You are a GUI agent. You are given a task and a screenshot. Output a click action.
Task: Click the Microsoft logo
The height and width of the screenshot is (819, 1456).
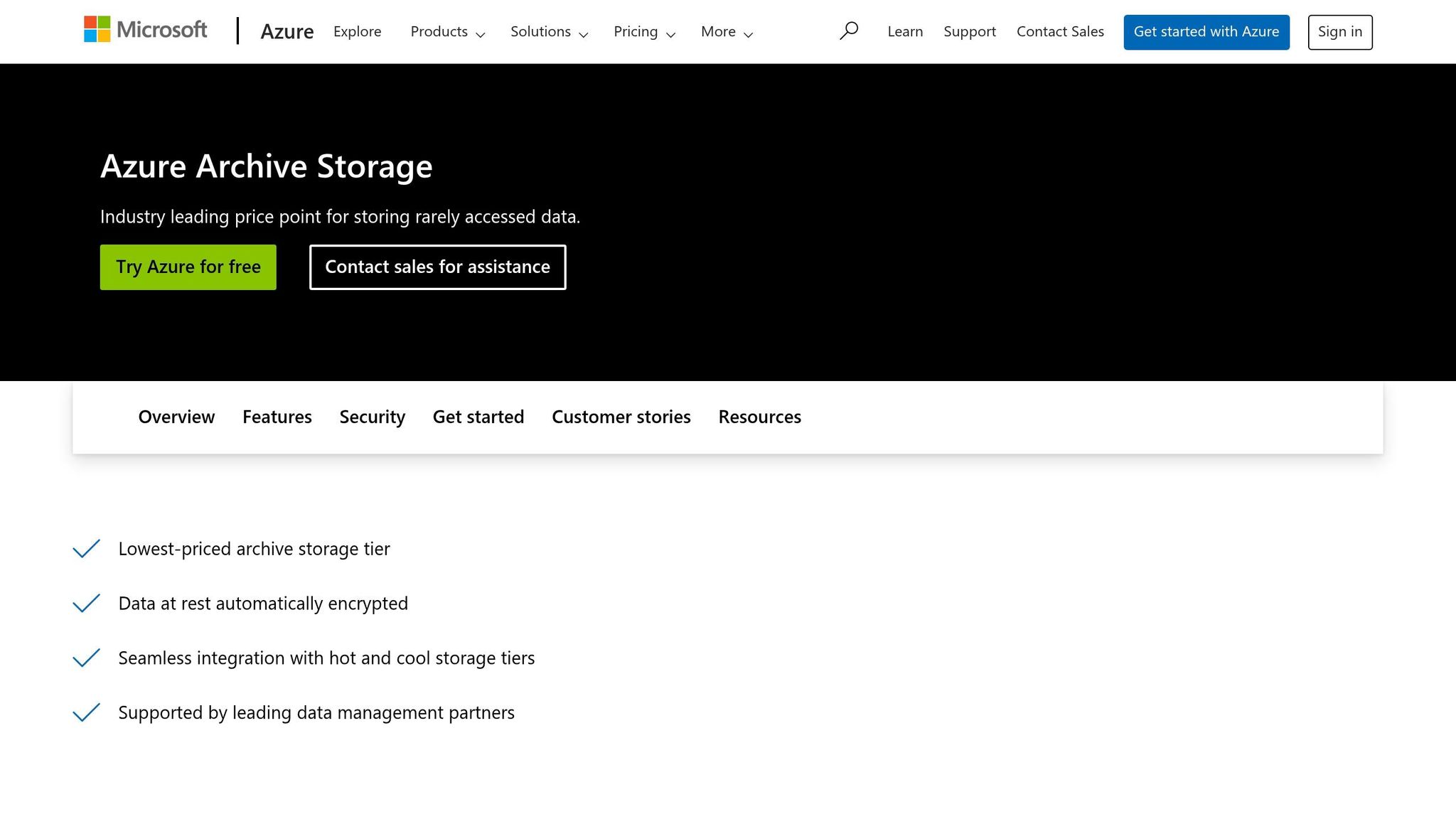(146, 30)
